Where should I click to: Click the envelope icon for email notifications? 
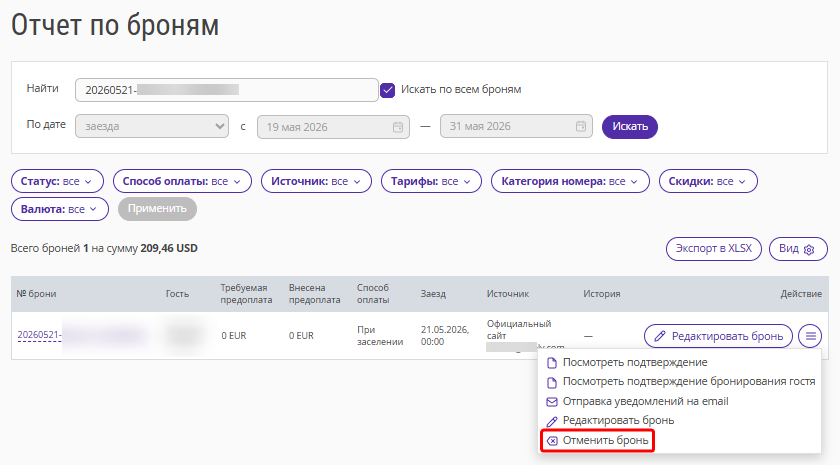pos(552,401)
